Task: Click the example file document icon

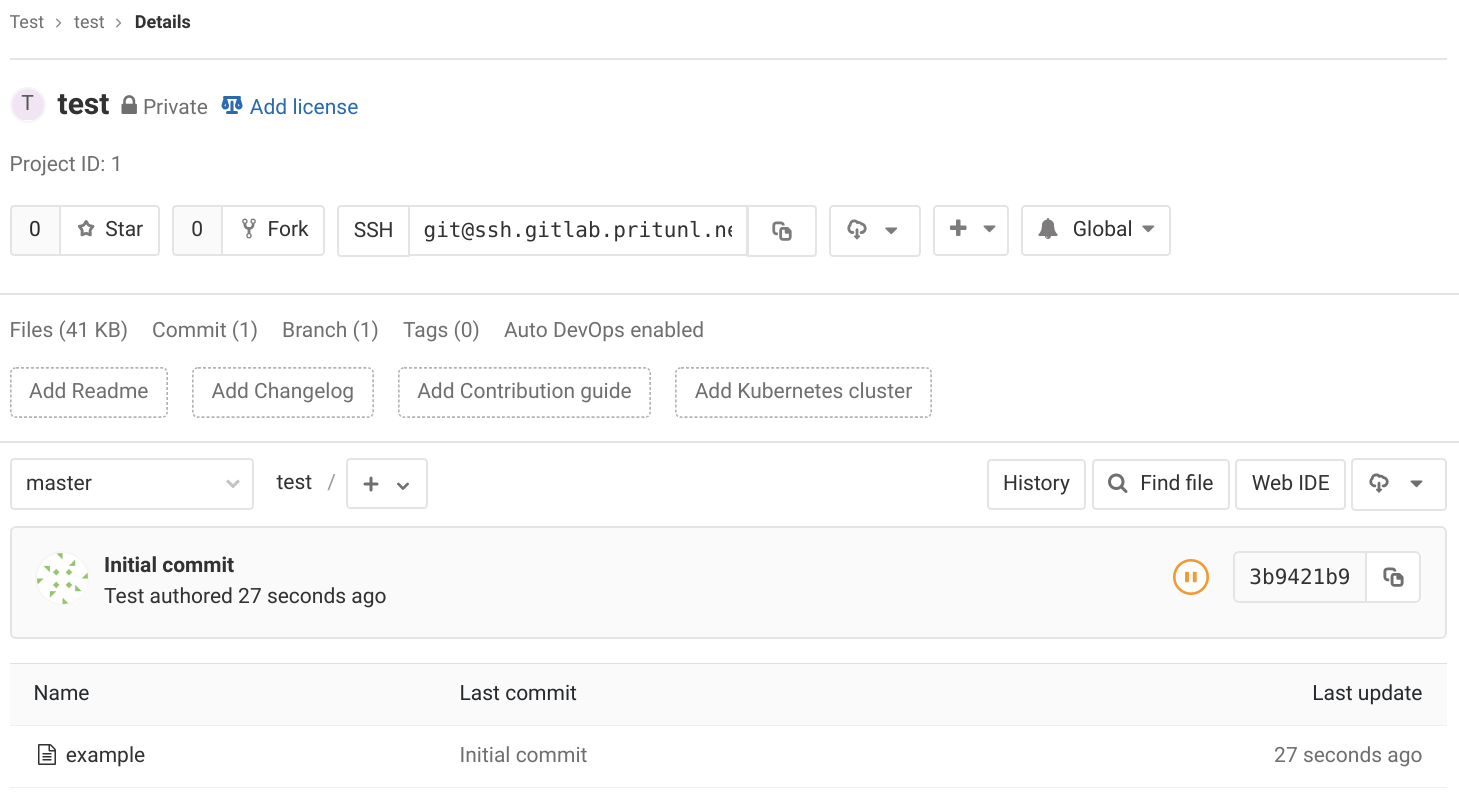Action: coord(46,755)
